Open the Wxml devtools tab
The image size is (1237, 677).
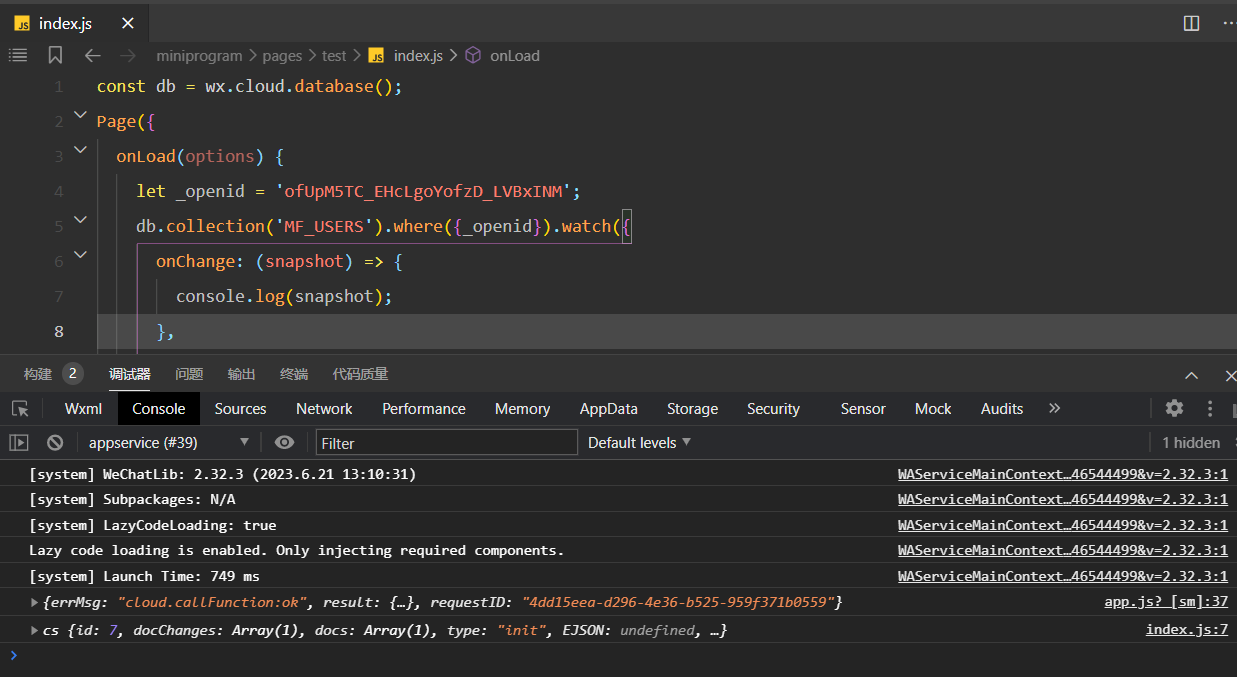point(83,408)
